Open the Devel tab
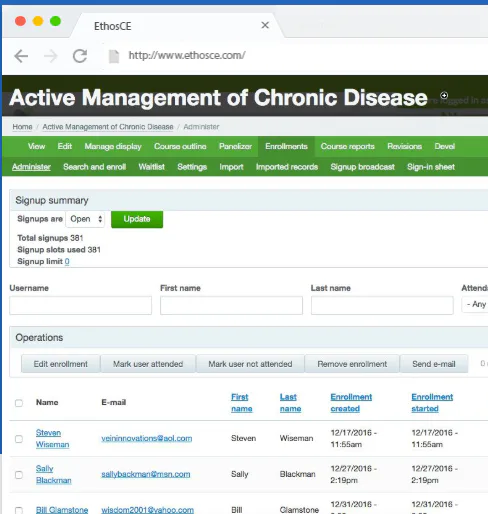 click(x=445, y=146)
